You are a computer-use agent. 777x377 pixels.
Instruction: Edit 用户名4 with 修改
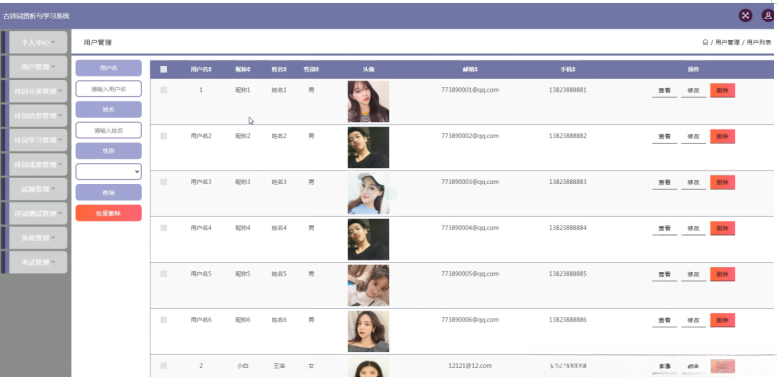pyautogui.click(x=693, y=228)
